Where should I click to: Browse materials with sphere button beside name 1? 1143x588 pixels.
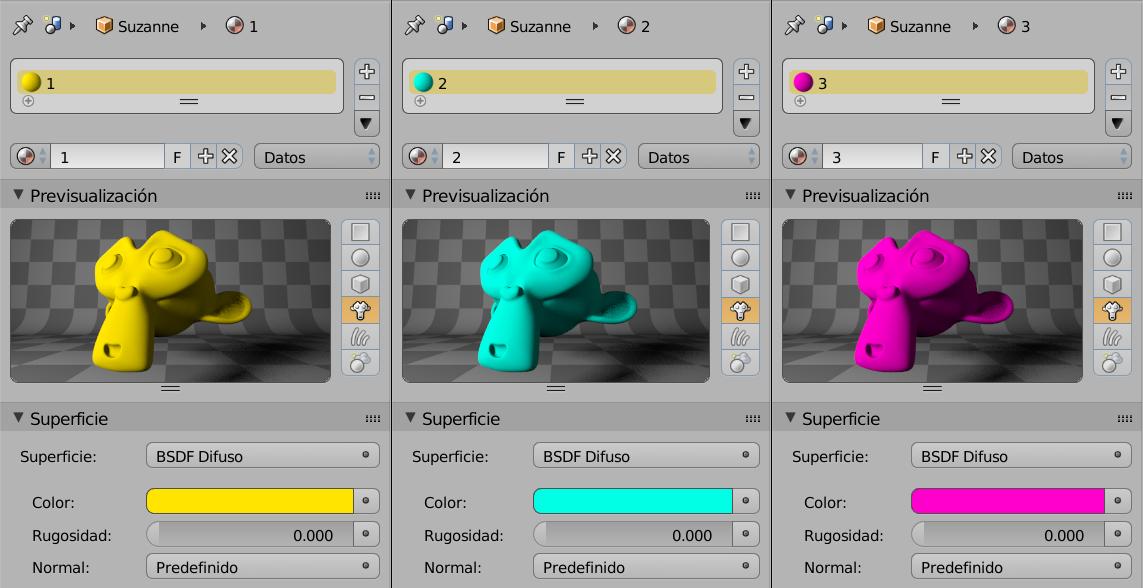[x=31, y=157]
